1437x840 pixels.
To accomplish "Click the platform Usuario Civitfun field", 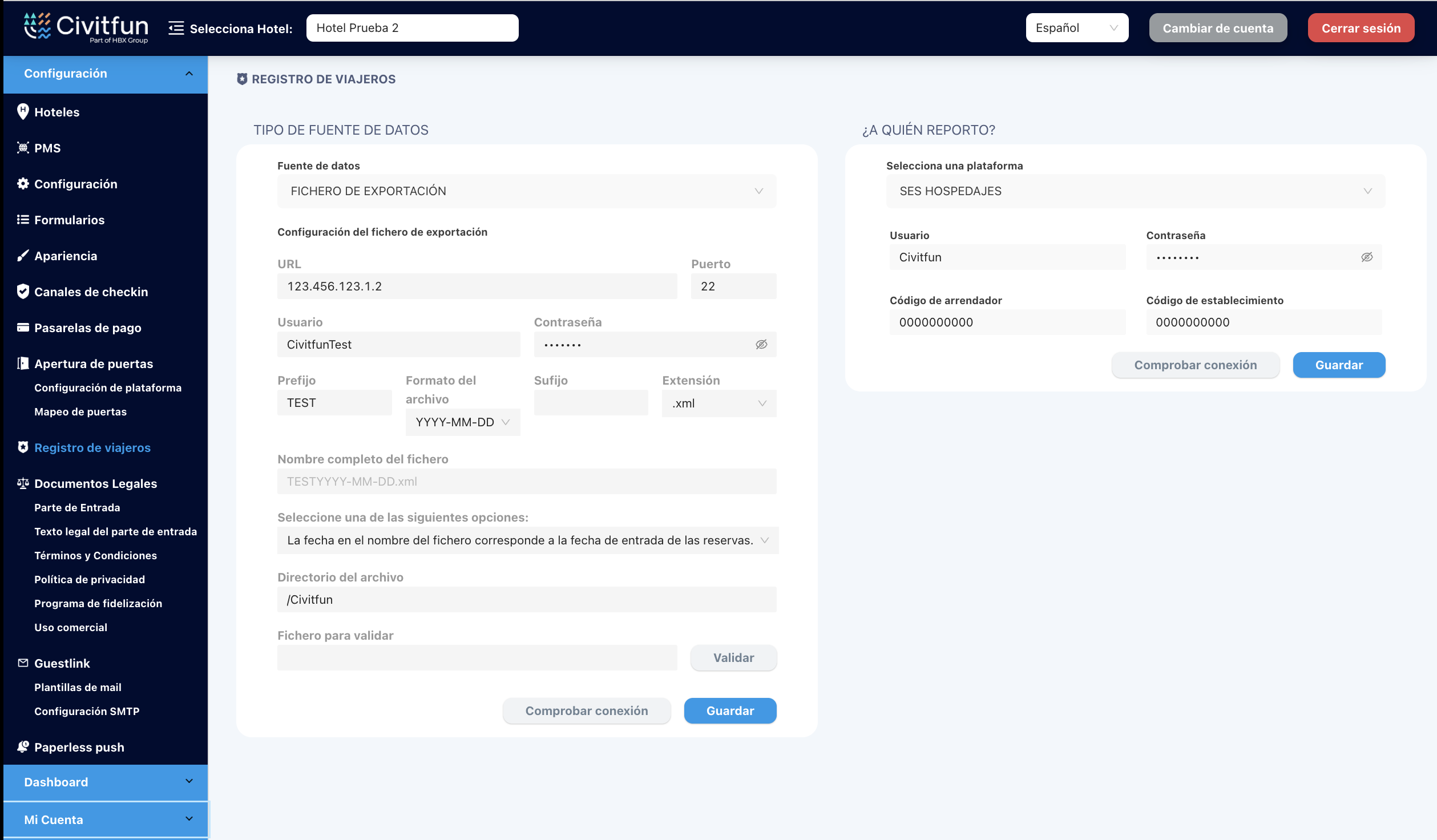I will (1008, 257).
